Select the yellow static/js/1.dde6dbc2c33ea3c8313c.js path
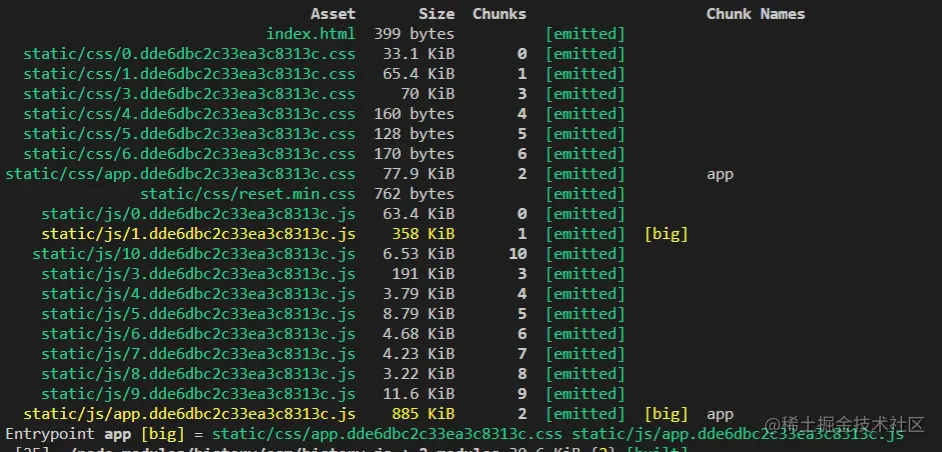The image size is (942, 452). tap(198, 234)
